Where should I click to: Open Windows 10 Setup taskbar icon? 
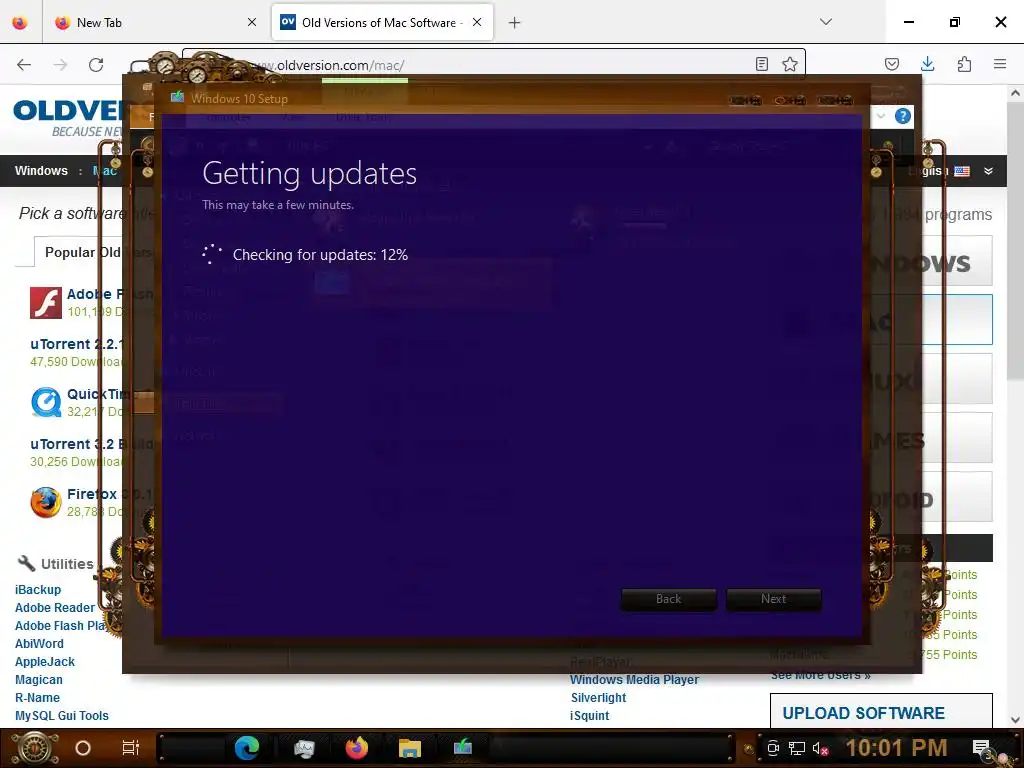click(462, 746)
